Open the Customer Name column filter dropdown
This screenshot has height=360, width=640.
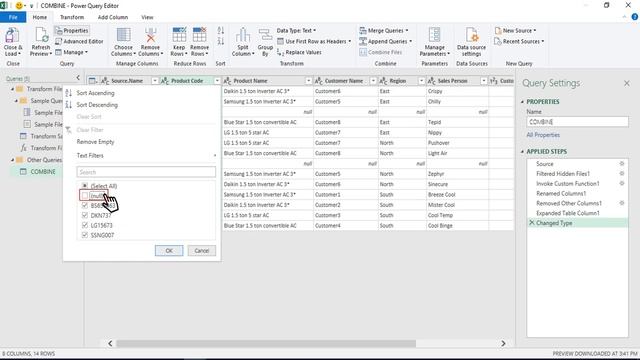click(373, 81)
